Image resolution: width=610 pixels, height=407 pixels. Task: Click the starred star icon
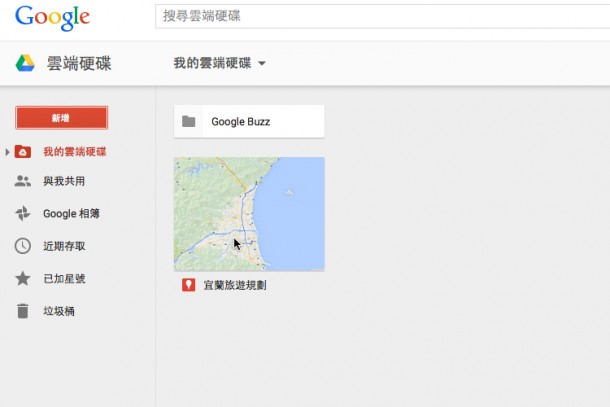[23, 278]
